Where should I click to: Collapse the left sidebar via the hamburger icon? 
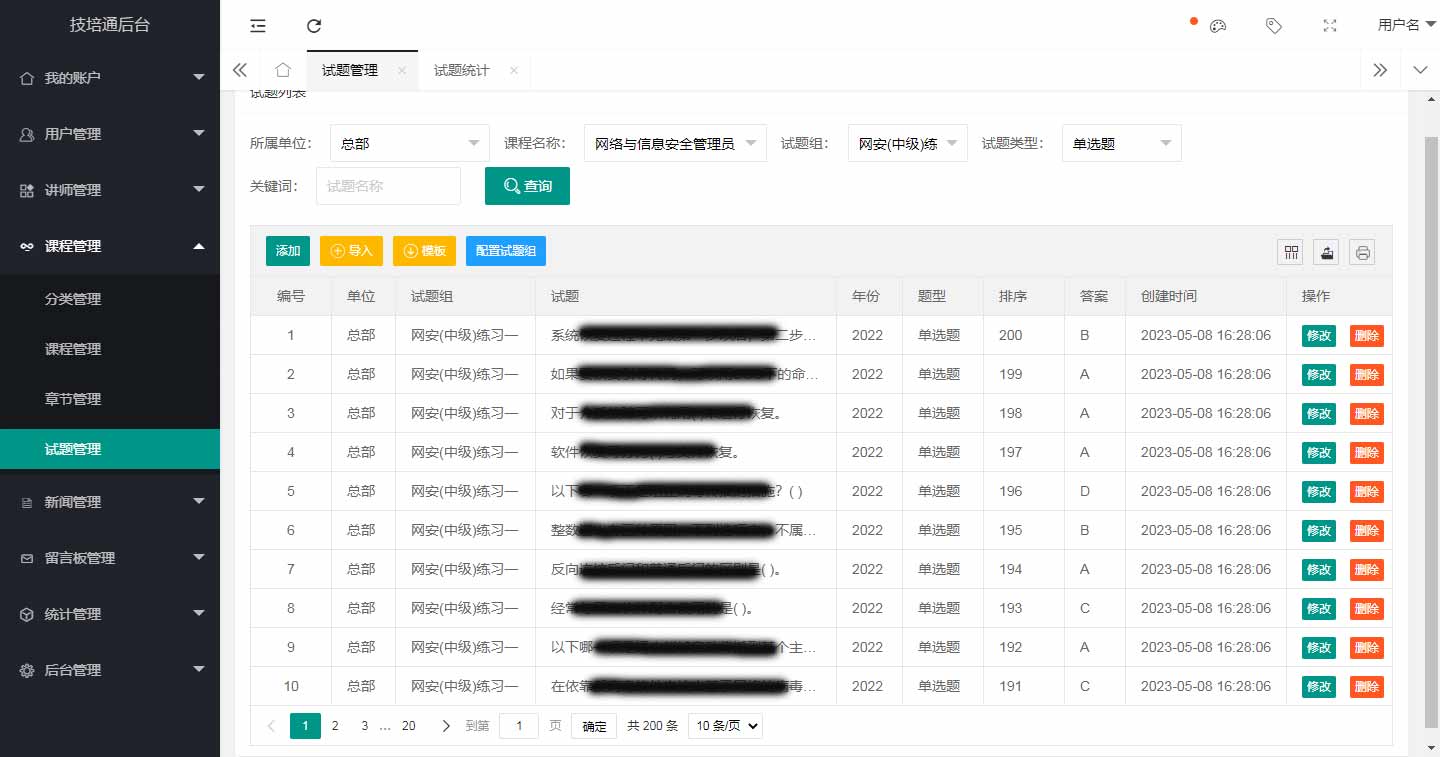click(x=257, y=25)
